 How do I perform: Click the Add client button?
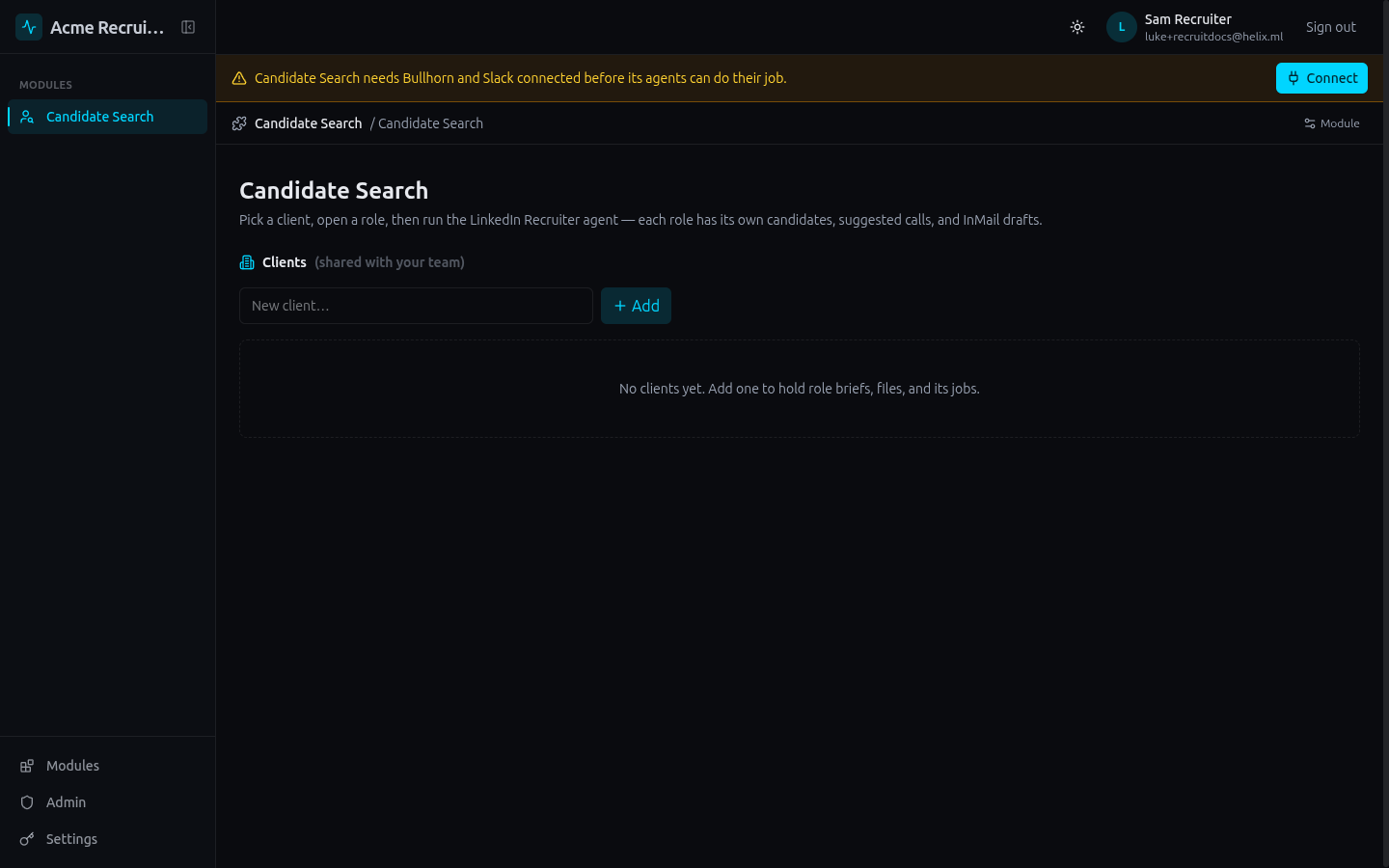636,306
